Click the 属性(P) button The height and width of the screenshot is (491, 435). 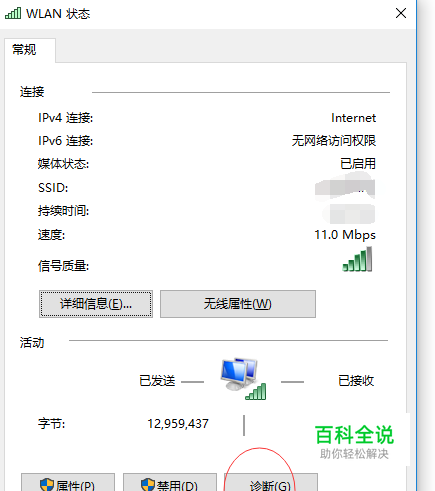click(x=68, y=482)
